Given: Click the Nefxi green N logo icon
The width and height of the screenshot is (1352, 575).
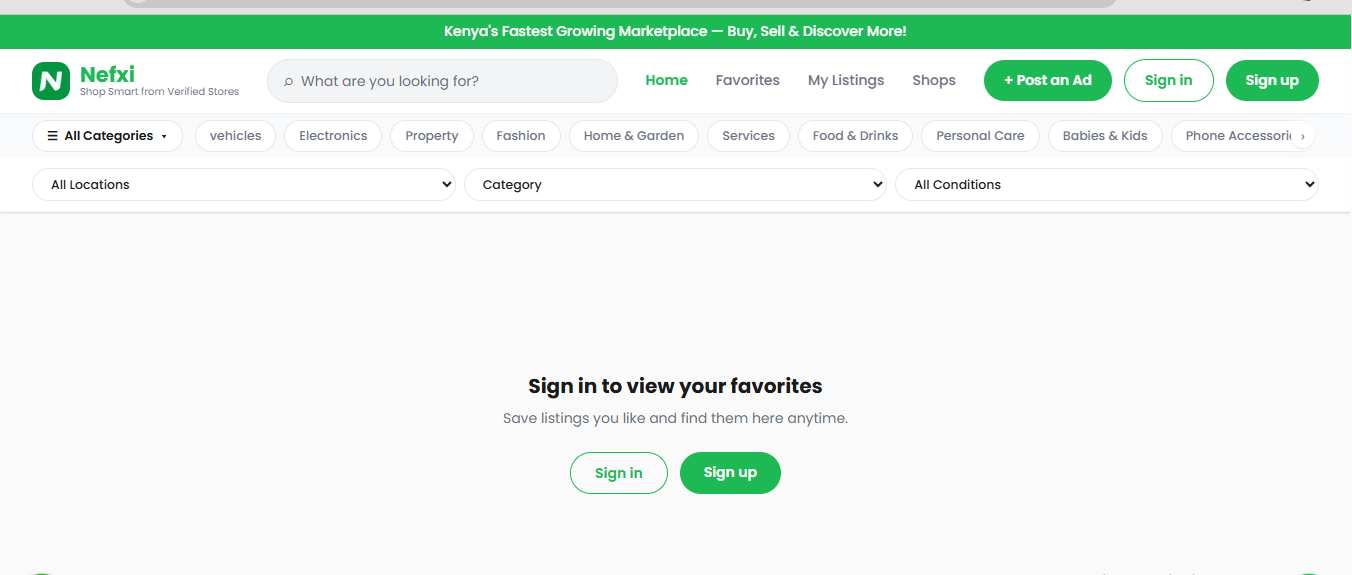Looking at the screenshot, I should pyautogui.click(x=51, y=80).
